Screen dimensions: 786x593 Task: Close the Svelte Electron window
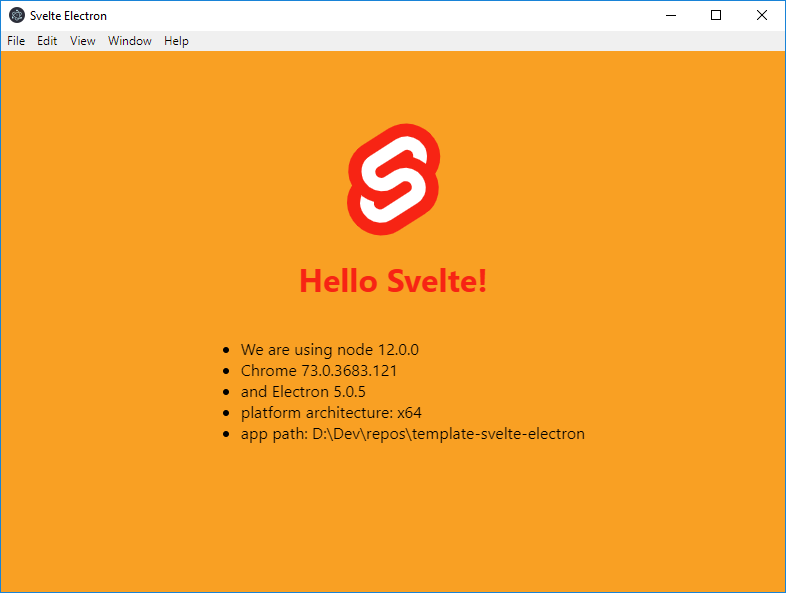(x=761, y=16)
